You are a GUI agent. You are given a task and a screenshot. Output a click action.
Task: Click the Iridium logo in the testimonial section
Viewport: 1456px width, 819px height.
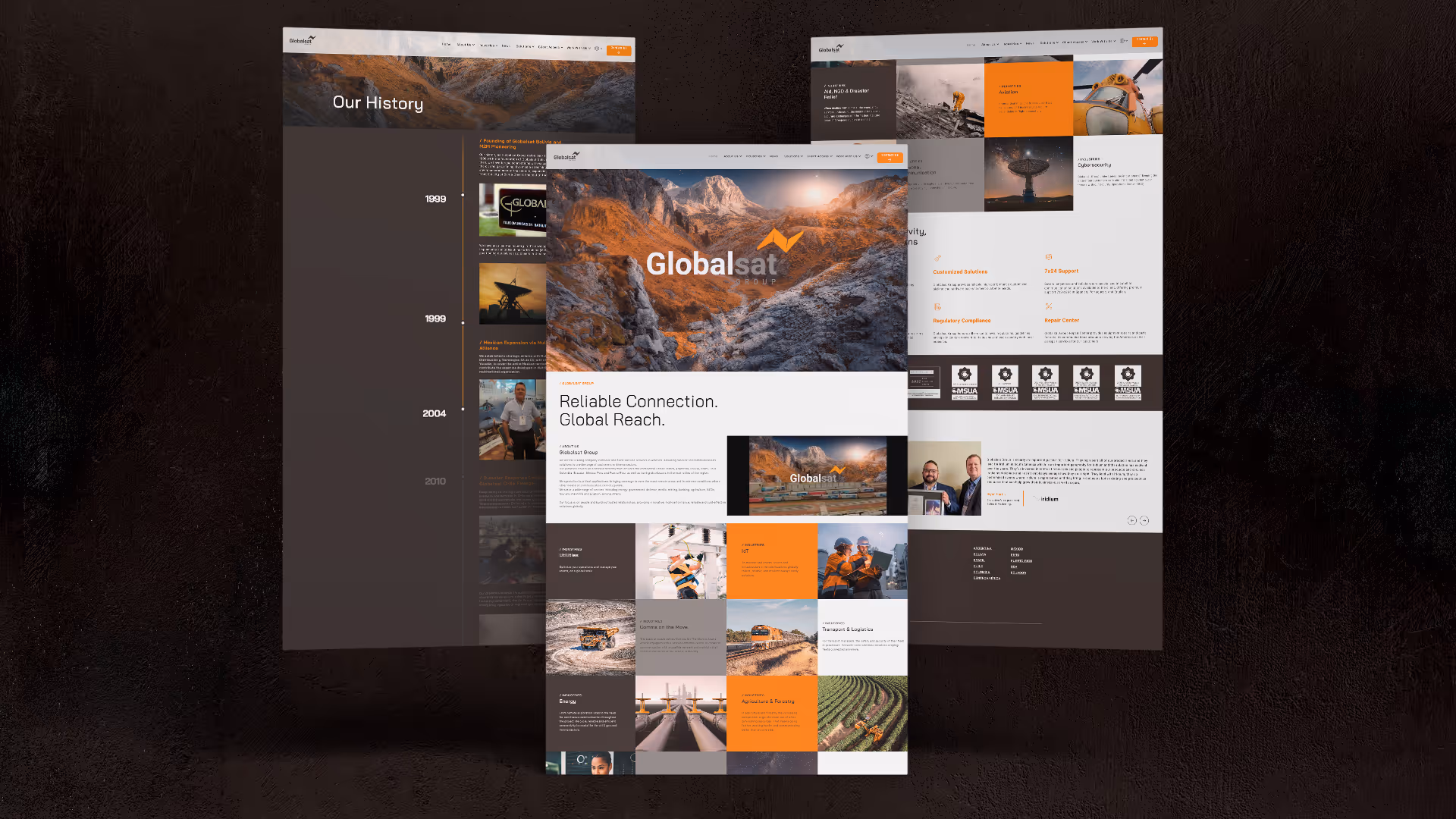click(x=1046, y=499)
